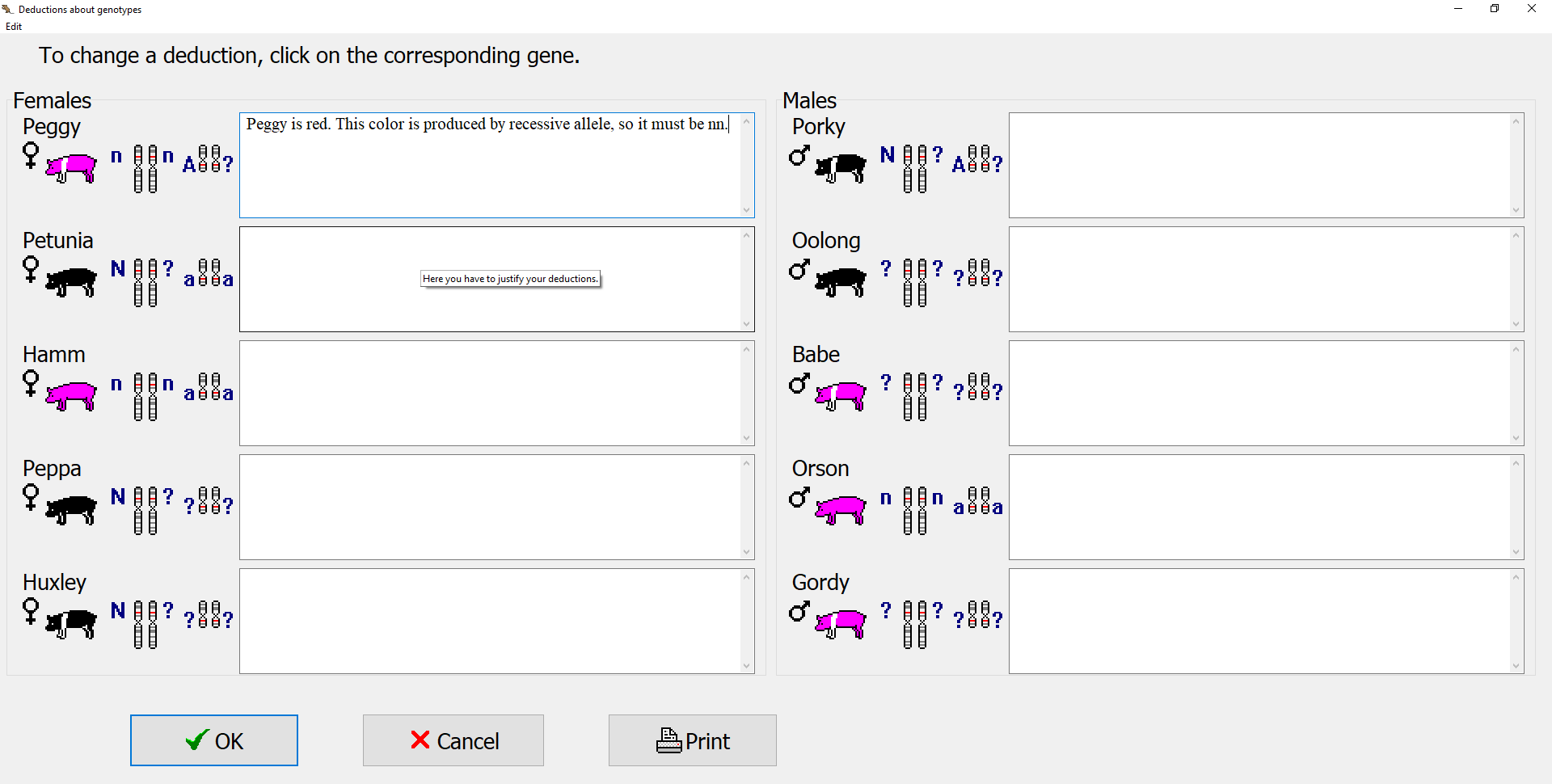Click Orson's red pig icon
The image size is (1552, 784).
(841, 509)
